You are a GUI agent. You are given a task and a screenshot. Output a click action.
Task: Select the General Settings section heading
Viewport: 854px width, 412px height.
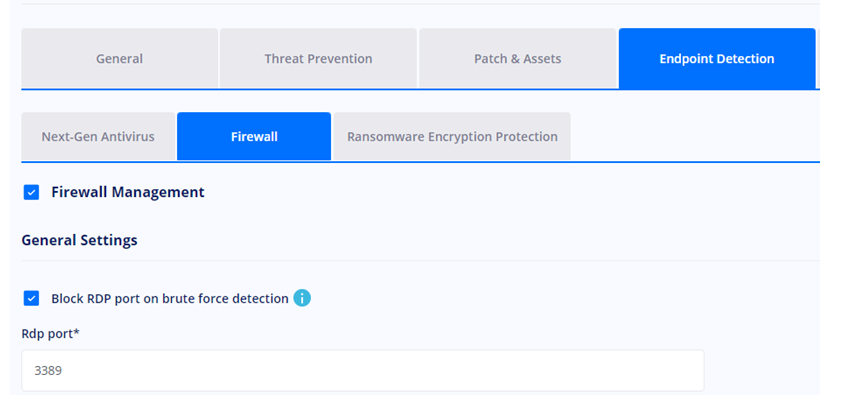[80, 240]
